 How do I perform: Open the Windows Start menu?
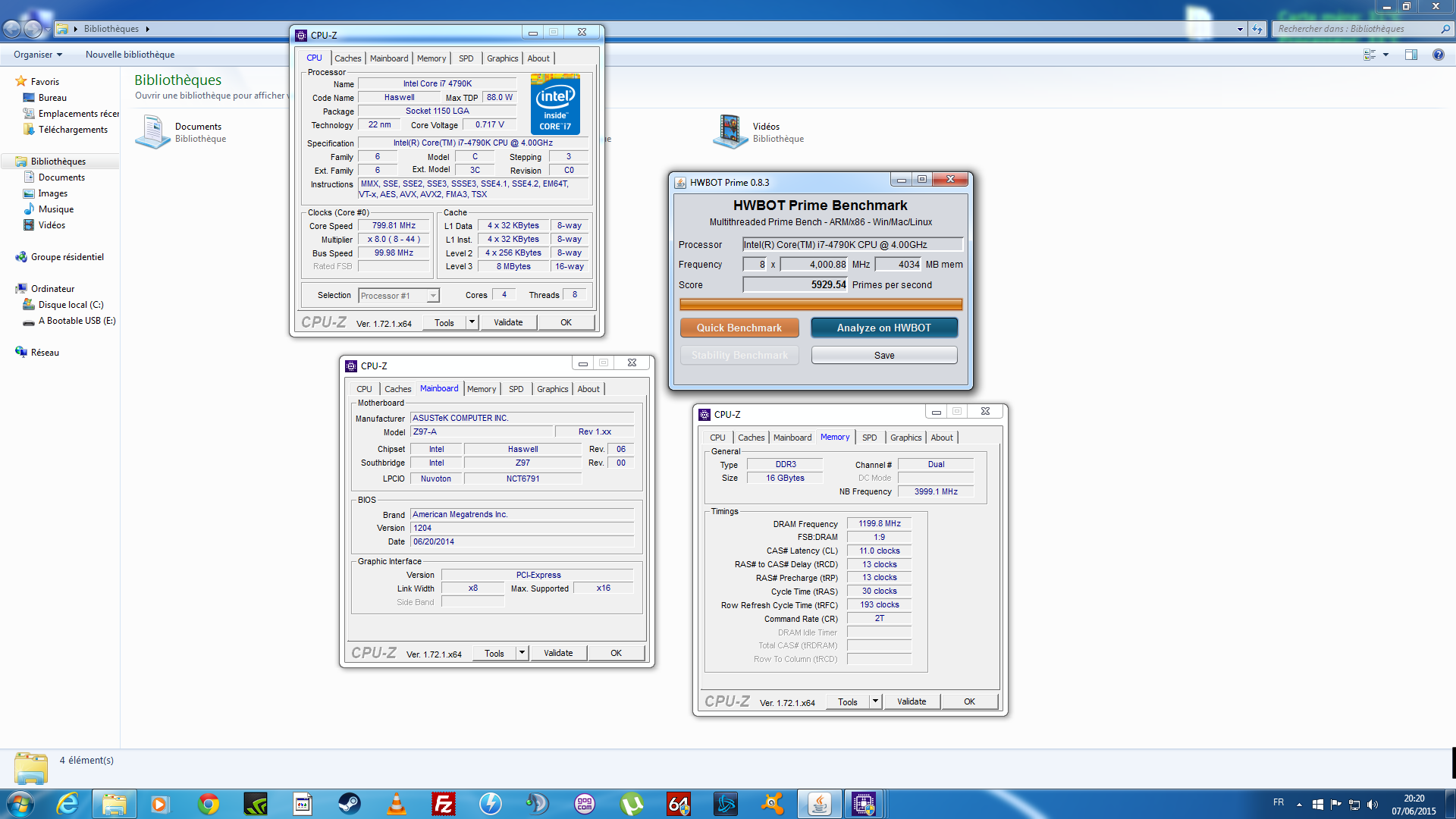[x=20, y=804]
